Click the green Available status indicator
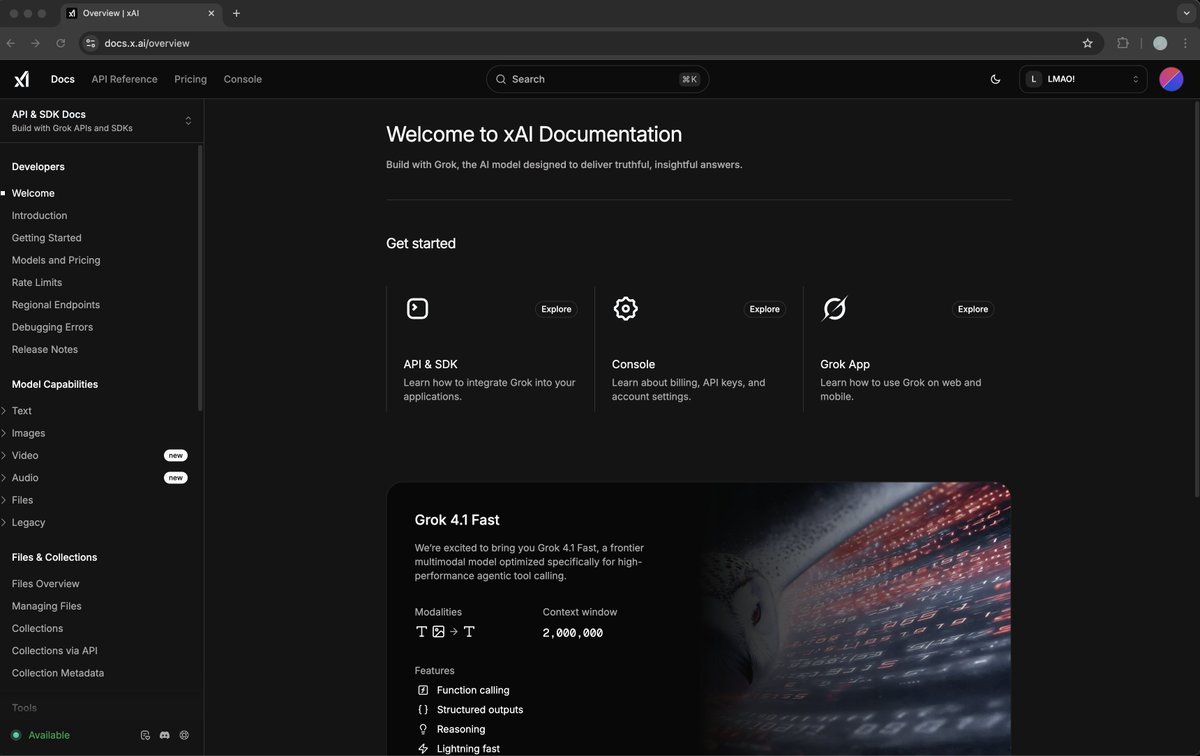Screen dimensions: 1200x756 coord(41,735)
